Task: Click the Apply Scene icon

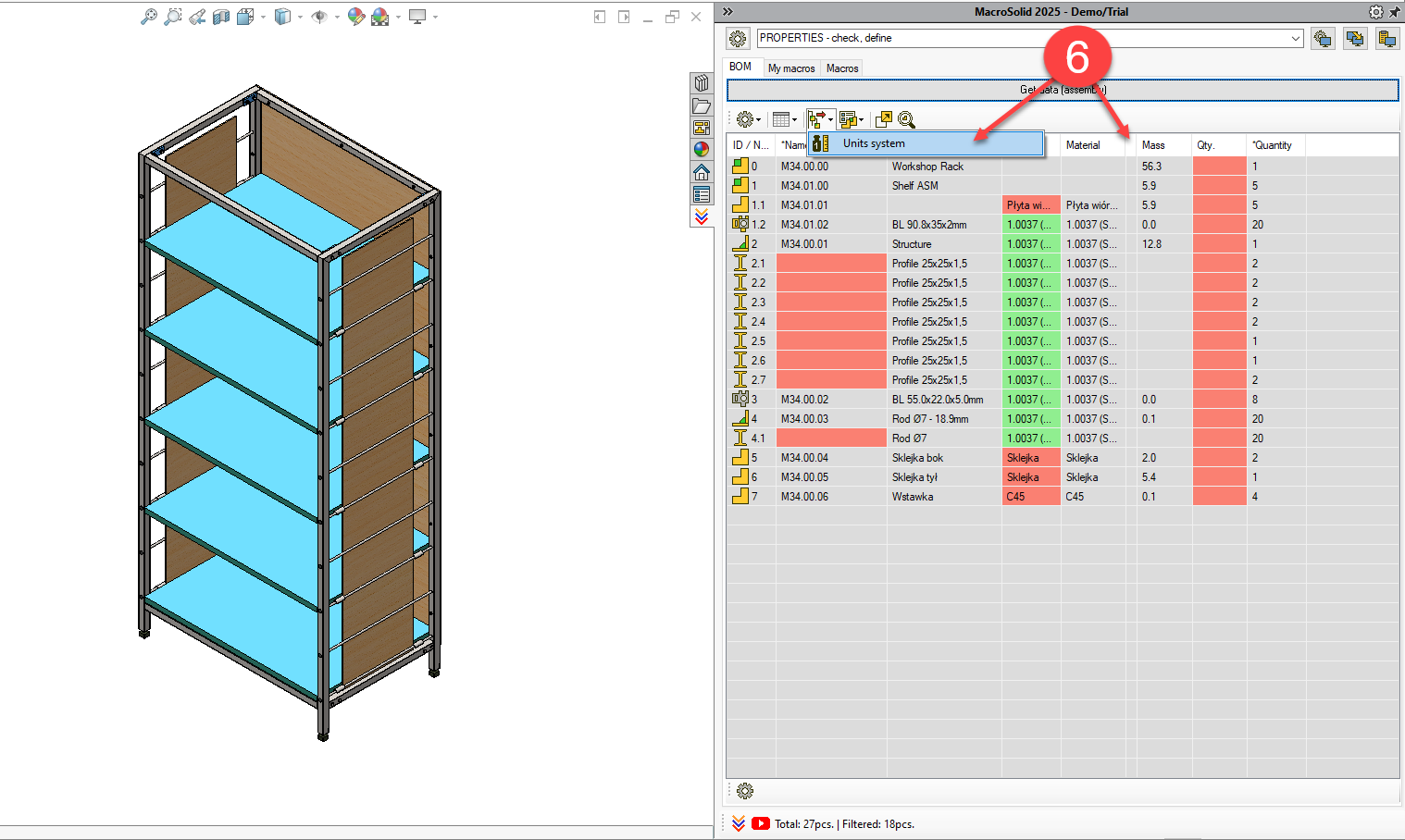Action: (x=379, y=17)
